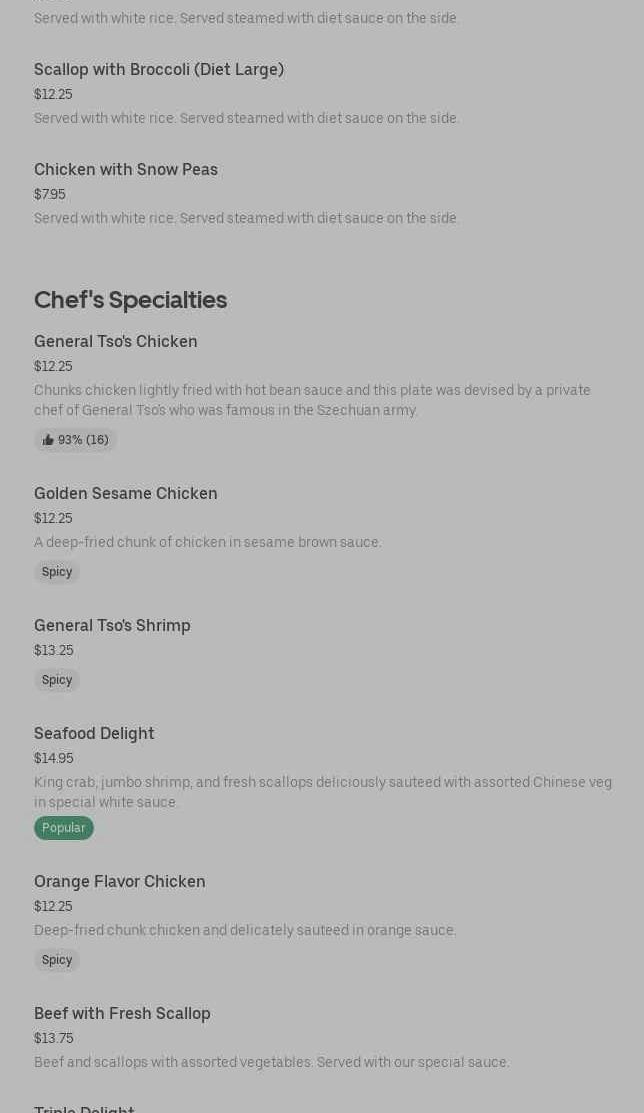Viewport: 644px width, 1113px height.
Task: Click the Spicy tag under Golden Sesame Chicken
Action: (57, 572)
